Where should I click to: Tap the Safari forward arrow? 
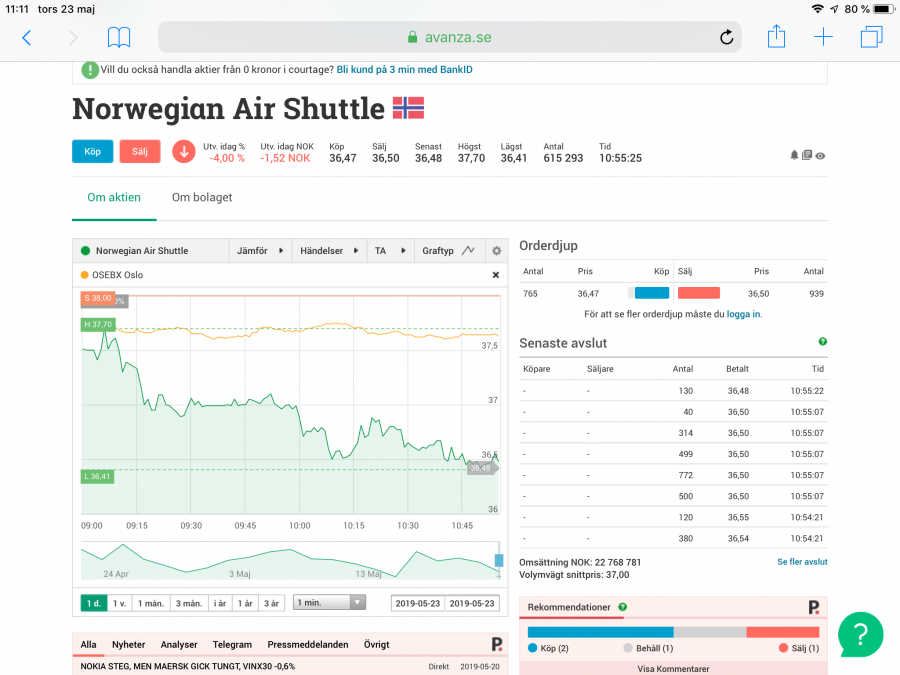coord(73,38)
